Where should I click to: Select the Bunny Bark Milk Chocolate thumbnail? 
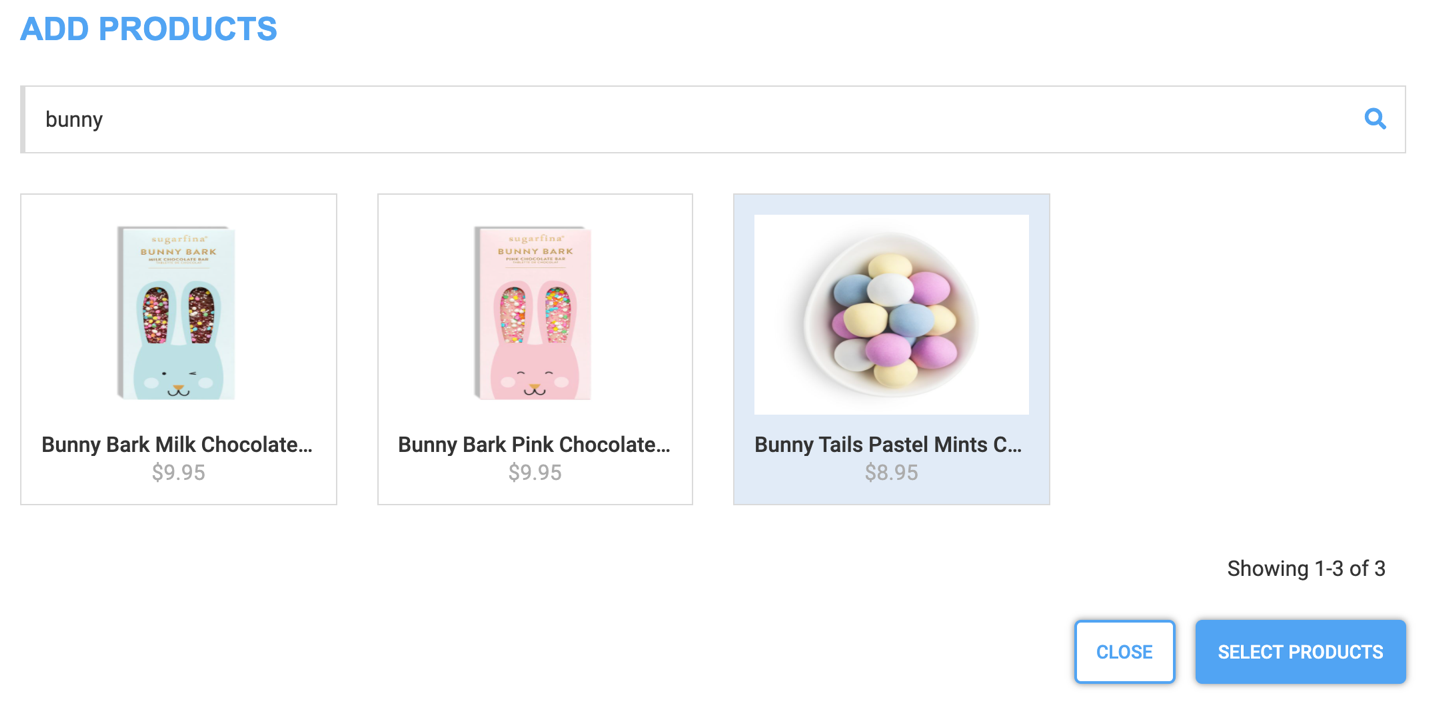(x=177, y=313)
